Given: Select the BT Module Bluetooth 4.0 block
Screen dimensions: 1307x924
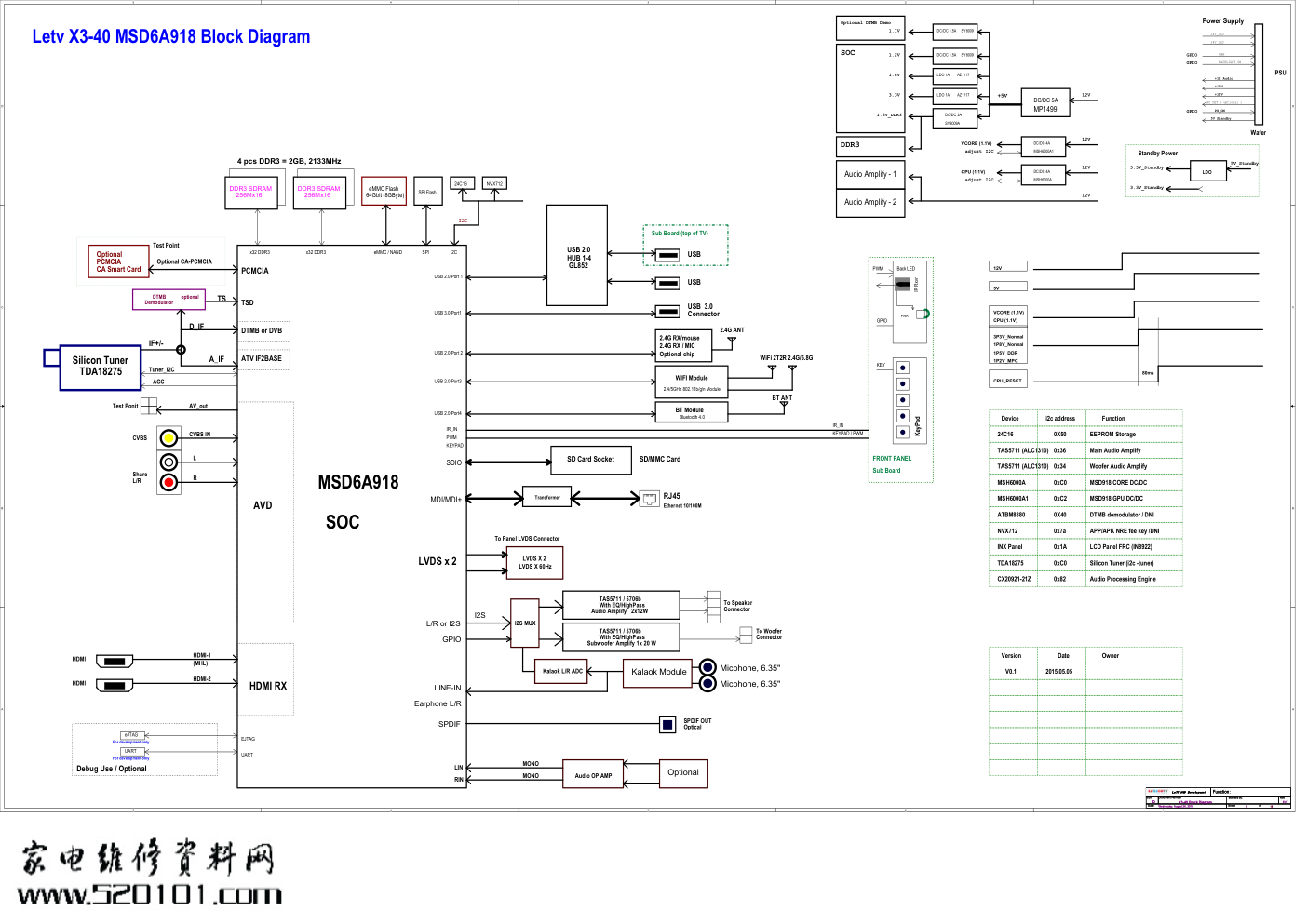Looking at the screenshot, I should click(692, 413).
